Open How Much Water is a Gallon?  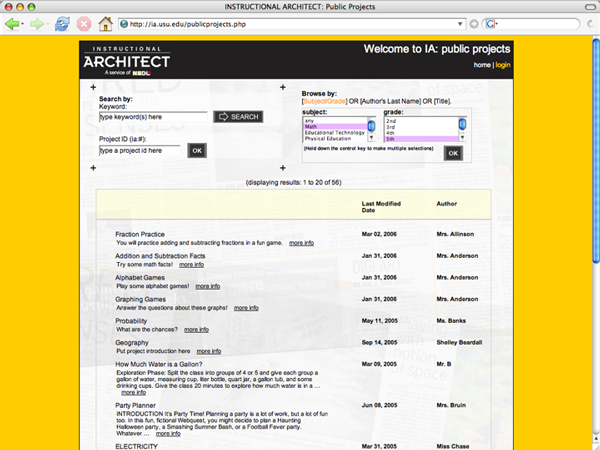point(159,364)
